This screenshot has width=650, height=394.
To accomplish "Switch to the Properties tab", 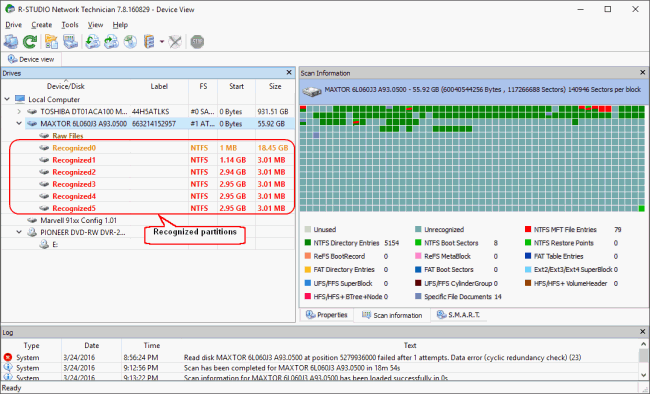I will 327,315.
